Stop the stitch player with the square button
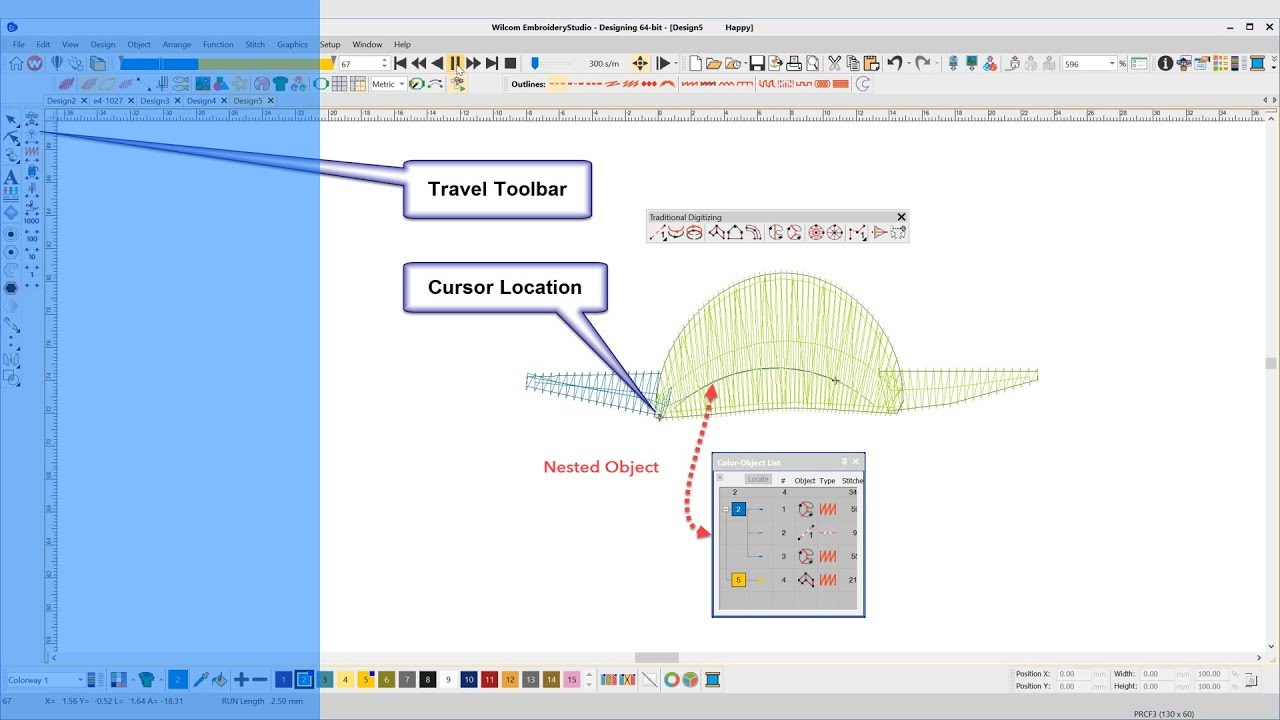Screen dimensions: 1280x720 coord(510,63)
